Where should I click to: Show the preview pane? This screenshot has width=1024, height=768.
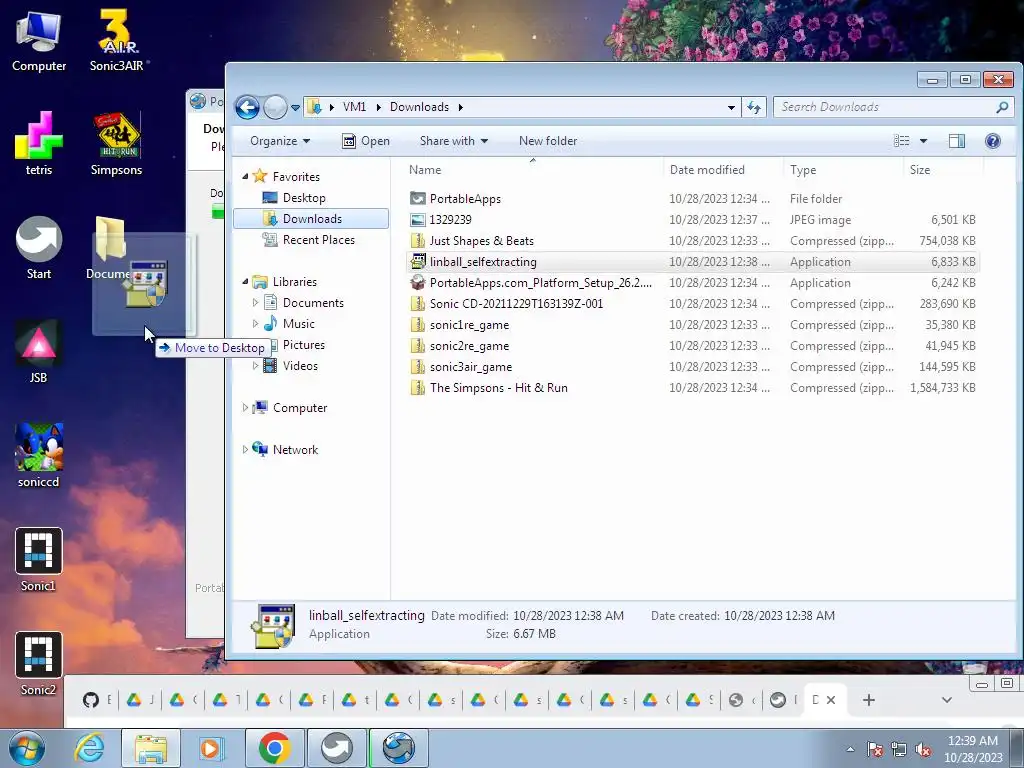tap(957, 141)
